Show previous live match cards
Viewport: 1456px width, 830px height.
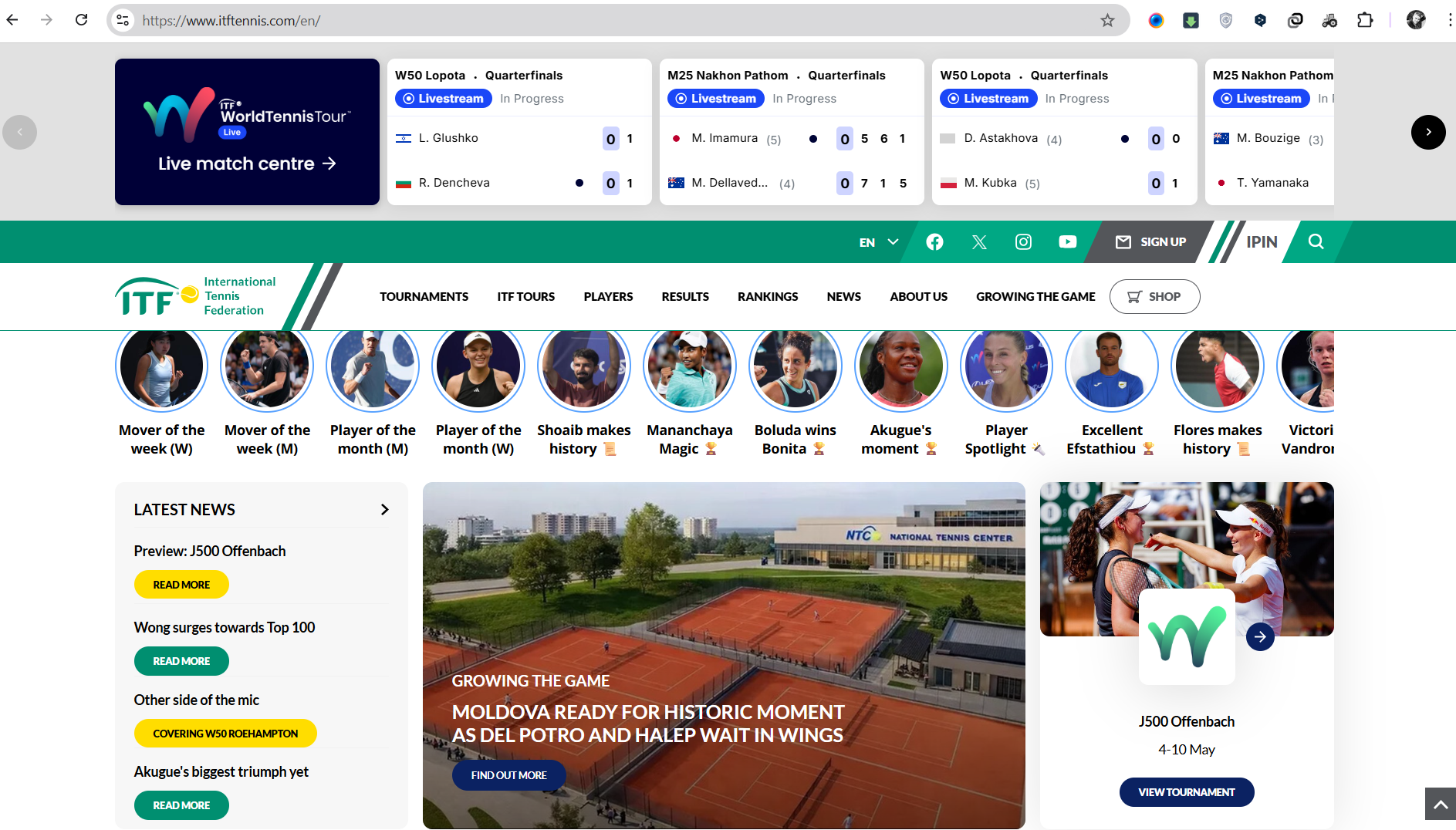20,132
